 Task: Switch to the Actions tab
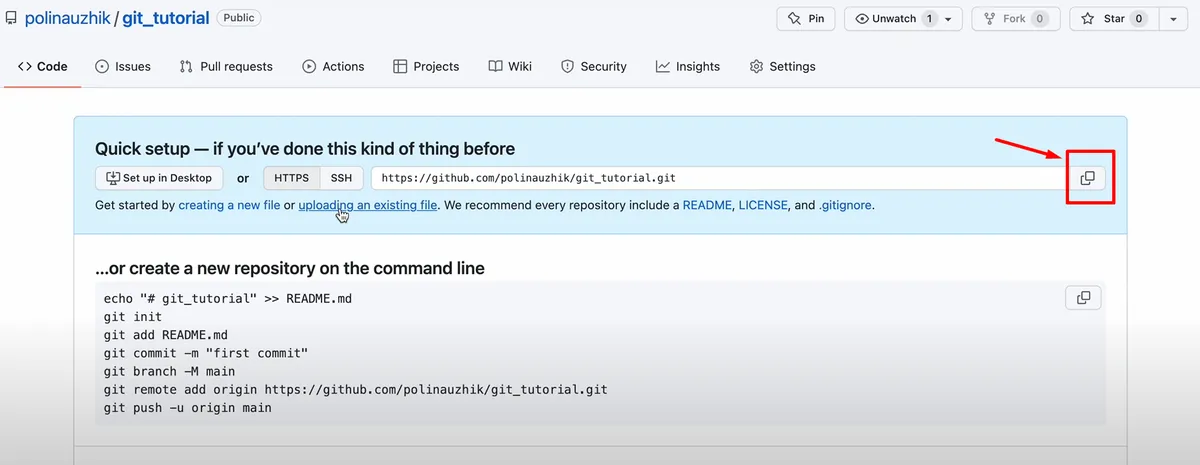(333, 66)
